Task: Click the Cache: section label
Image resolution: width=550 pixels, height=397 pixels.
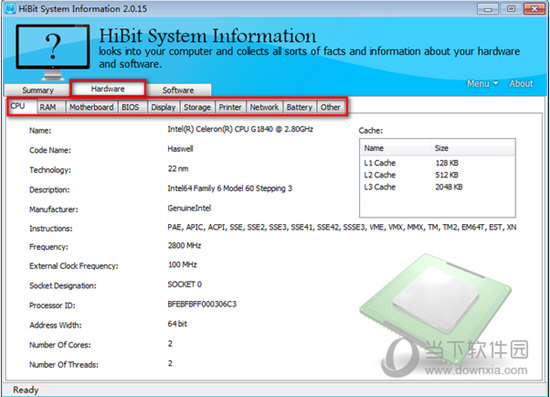Action: (370, 130)
